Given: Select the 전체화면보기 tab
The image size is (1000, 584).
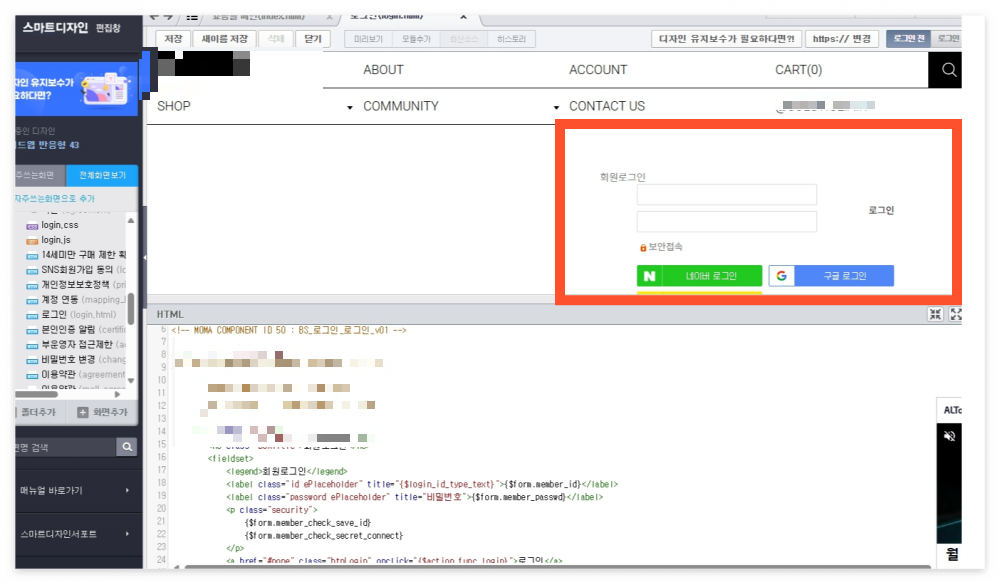Looking at the screenshot, I should click(x=102, y=175).
